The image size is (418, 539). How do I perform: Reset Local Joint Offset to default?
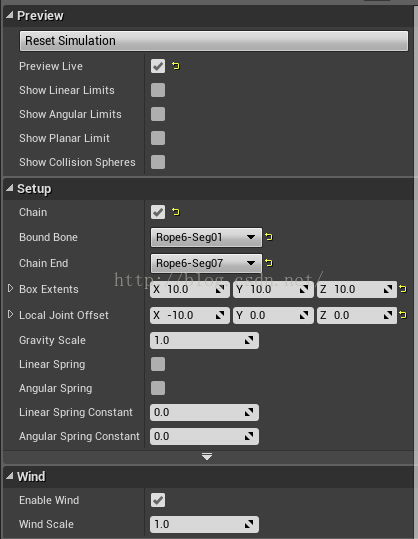(403, 315)
